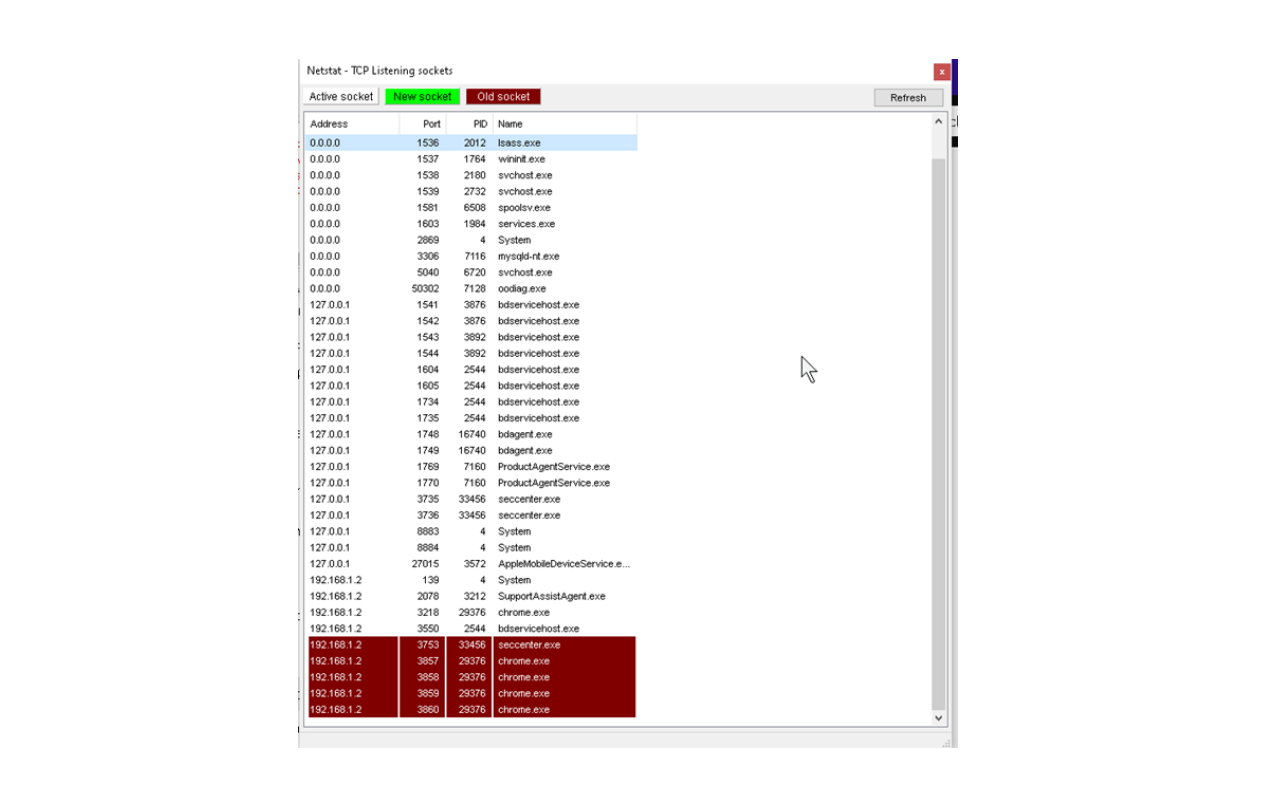
Task: Click the scrollbar up arrow
Action: [x=938, y=120]
